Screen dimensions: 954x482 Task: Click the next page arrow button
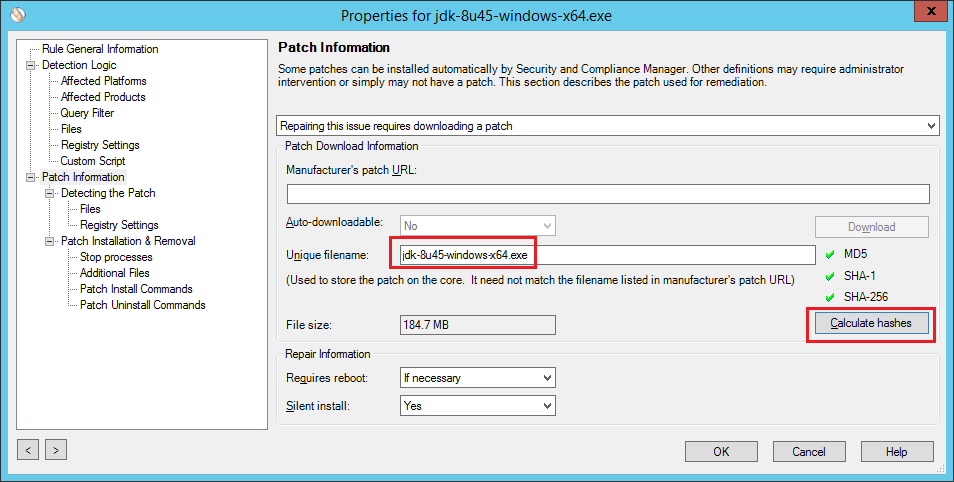click(x=56, y=451)
